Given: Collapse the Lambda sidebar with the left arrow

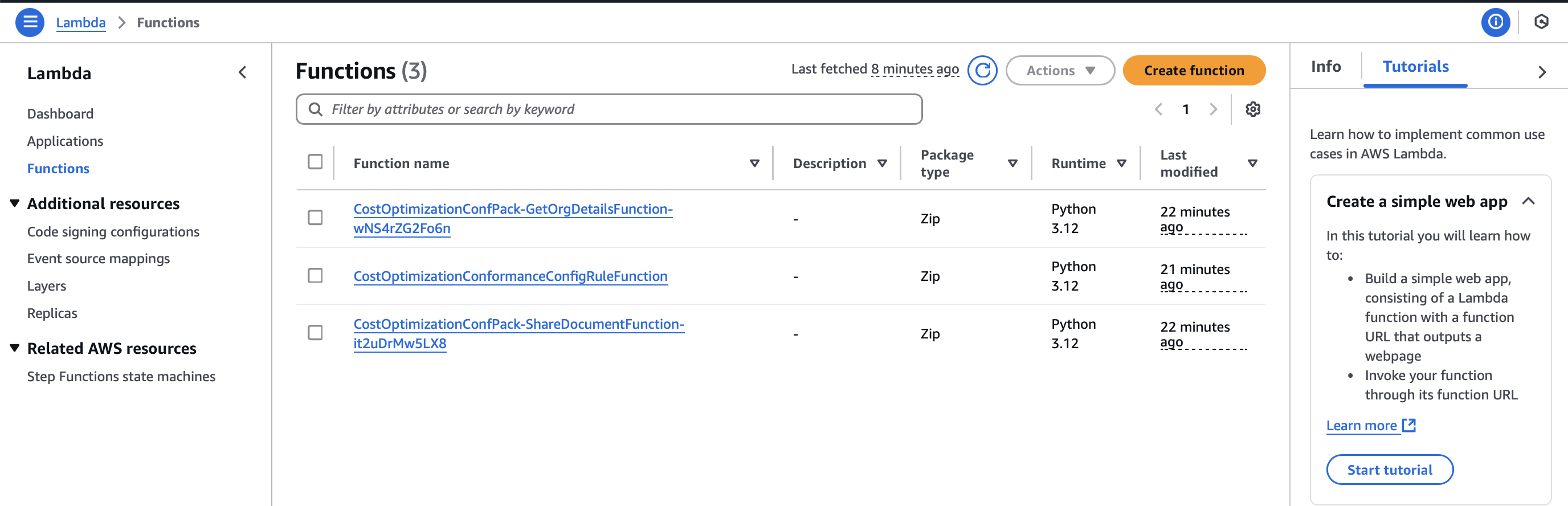Looking at the screenshot, I should pos(242,73).
